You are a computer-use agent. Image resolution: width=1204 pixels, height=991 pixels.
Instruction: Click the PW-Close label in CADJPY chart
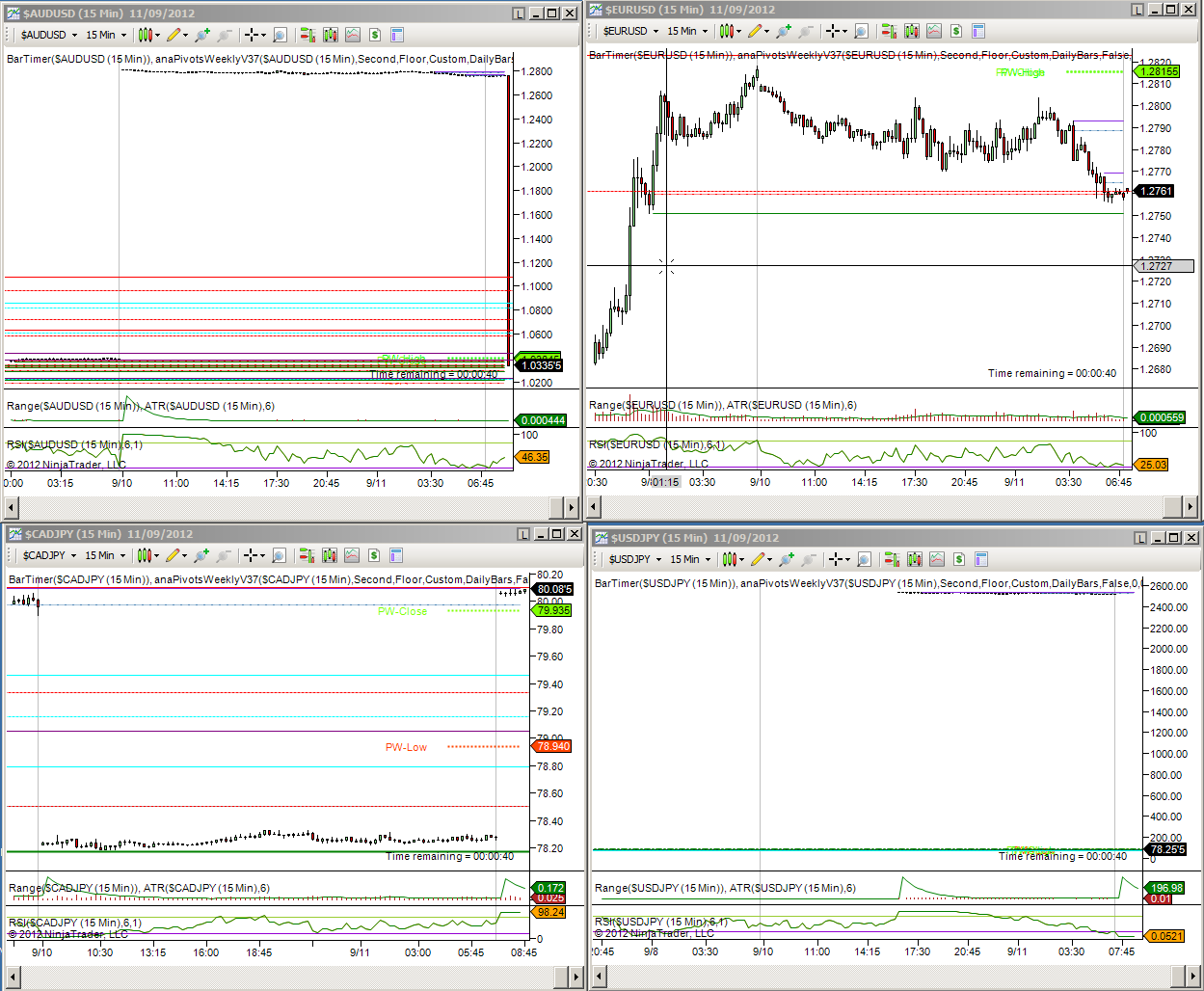[x=402, y=611]
